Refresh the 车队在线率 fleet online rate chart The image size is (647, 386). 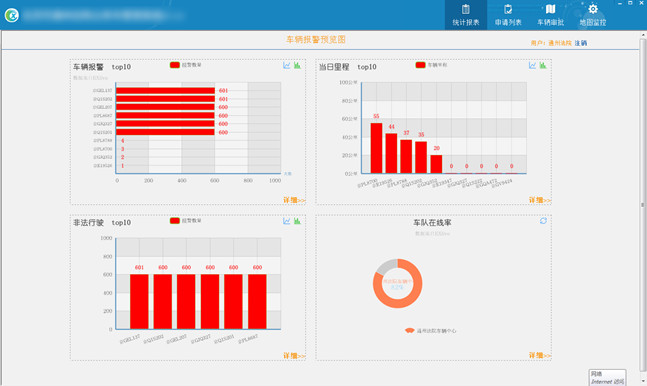coord(543,221)
